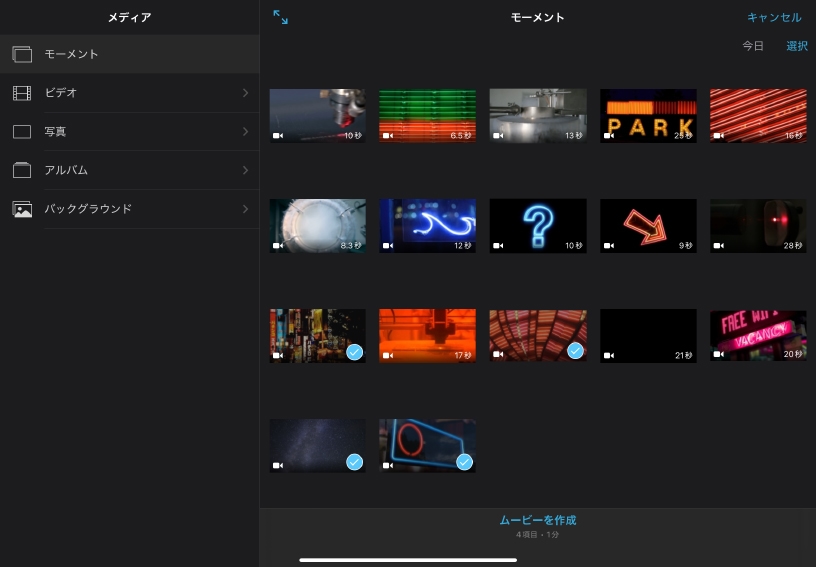This screenshot has width=816, height=567.
Task: Click the Moments stack icon in sidebar
Action: point(22,54)
